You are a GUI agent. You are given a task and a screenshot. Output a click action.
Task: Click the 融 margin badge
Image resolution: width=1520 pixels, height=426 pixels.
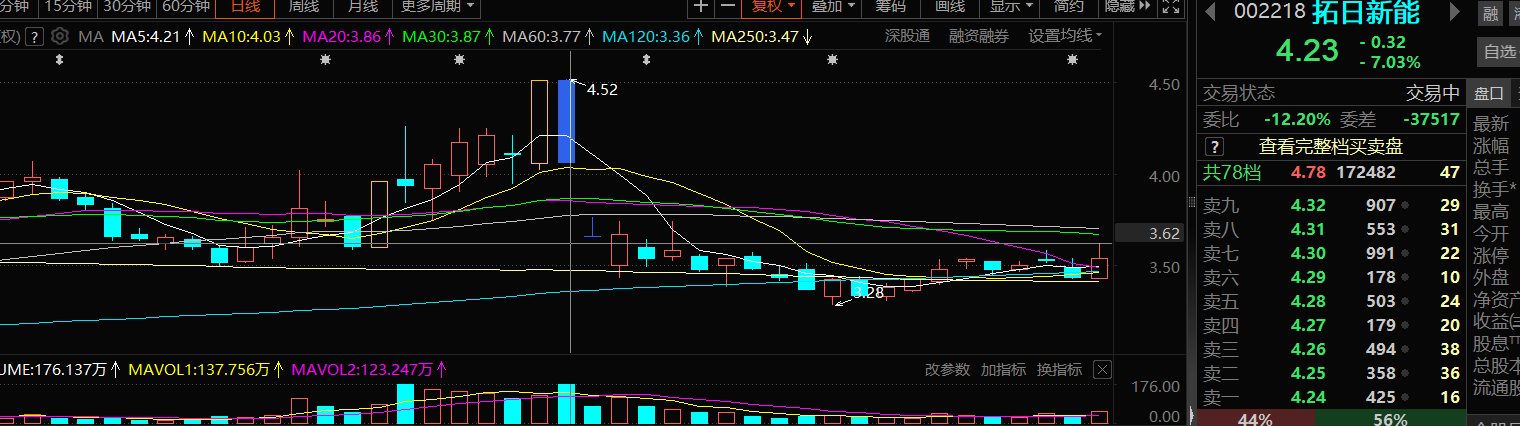[1491, 14]
